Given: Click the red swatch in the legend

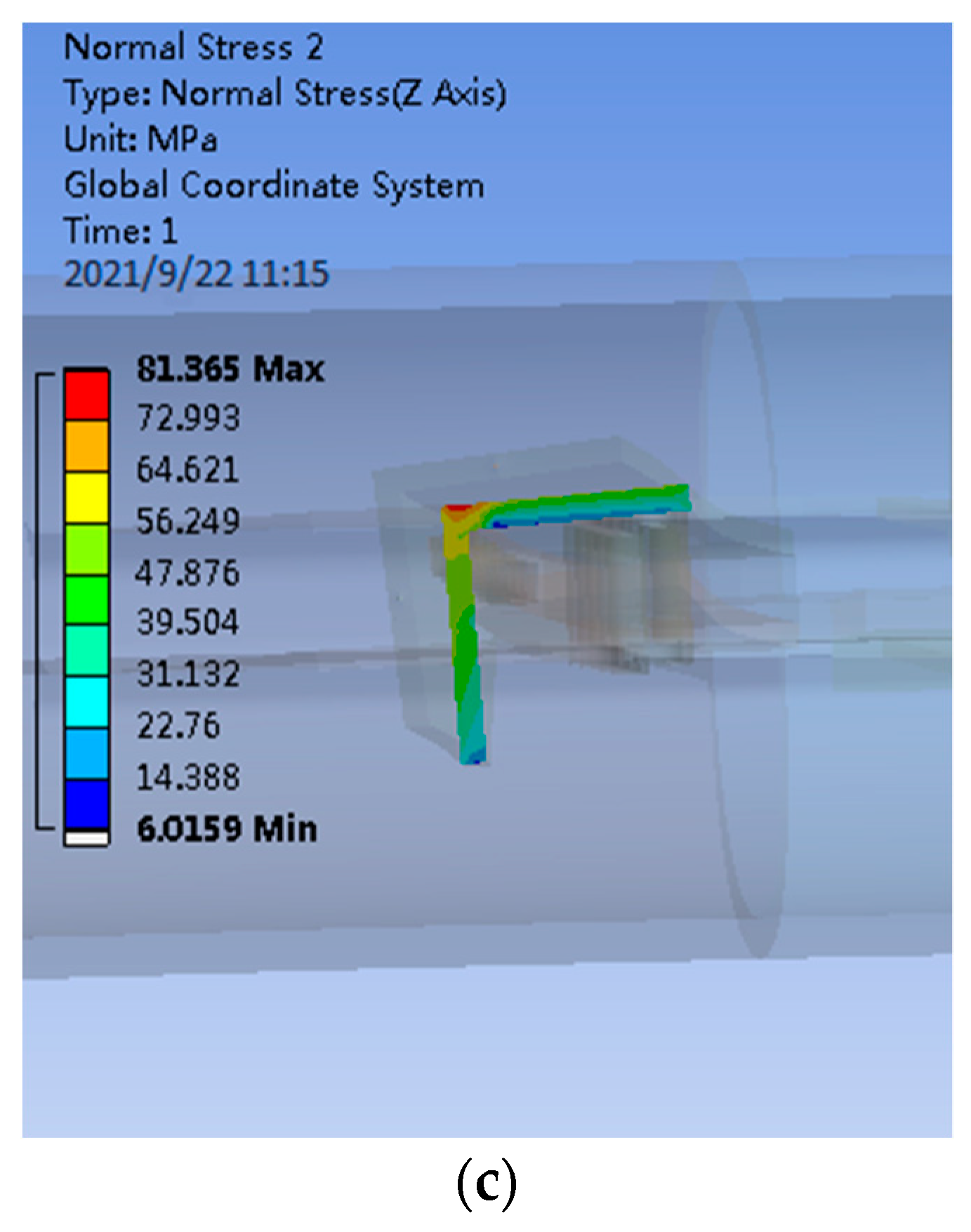Looking at the screenshot, I should [x=86, y=395].
